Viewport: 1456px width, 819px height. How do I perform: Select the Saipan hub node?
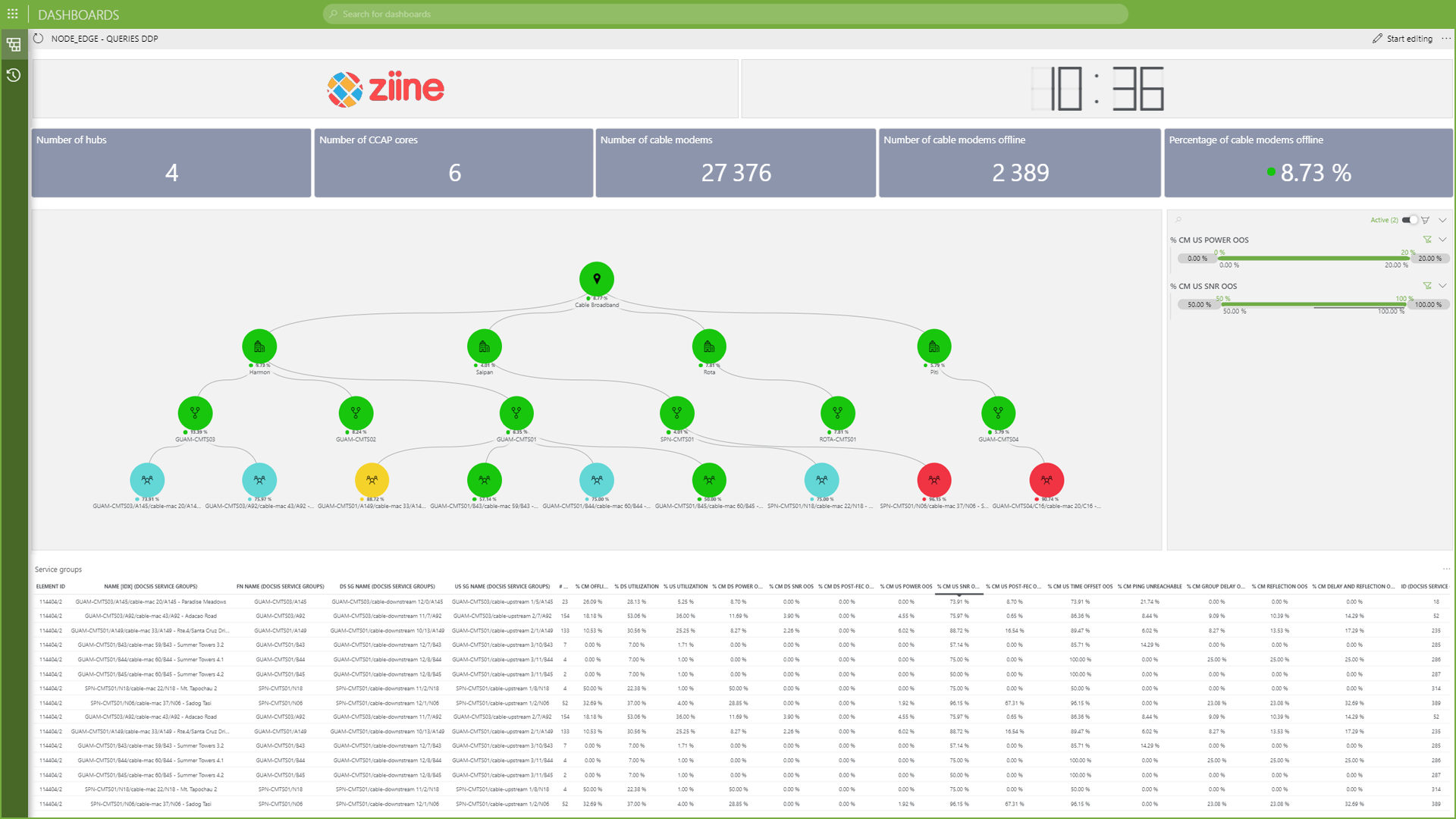tap(485, 347)
